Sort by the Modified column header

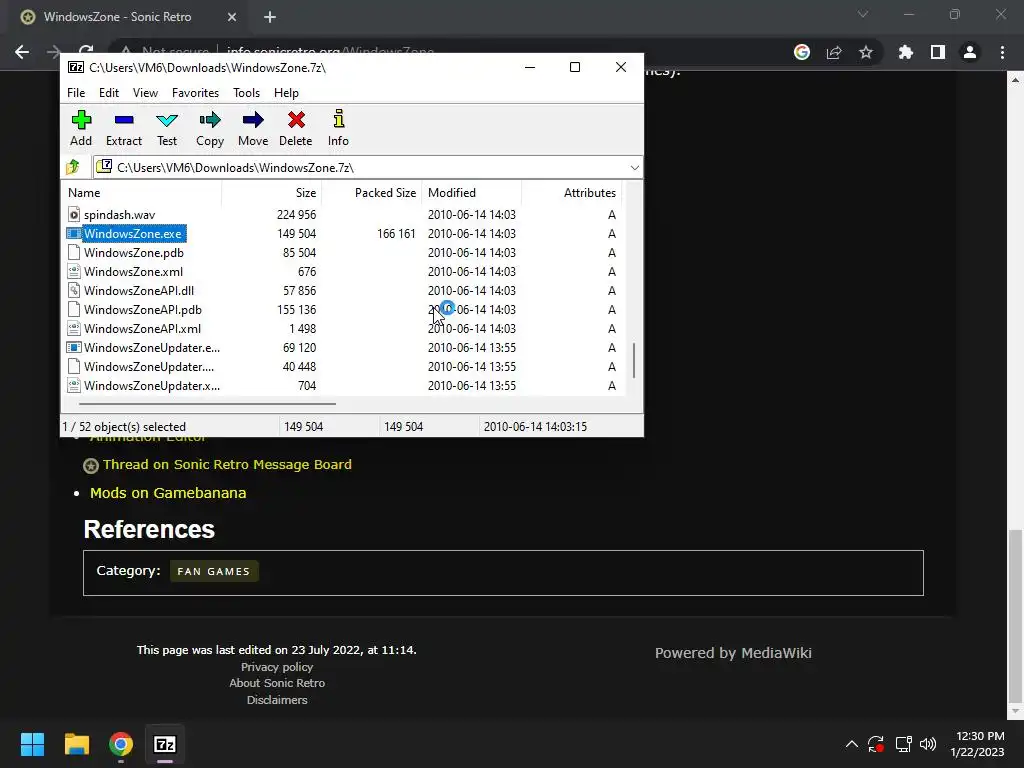click(472, 193)
